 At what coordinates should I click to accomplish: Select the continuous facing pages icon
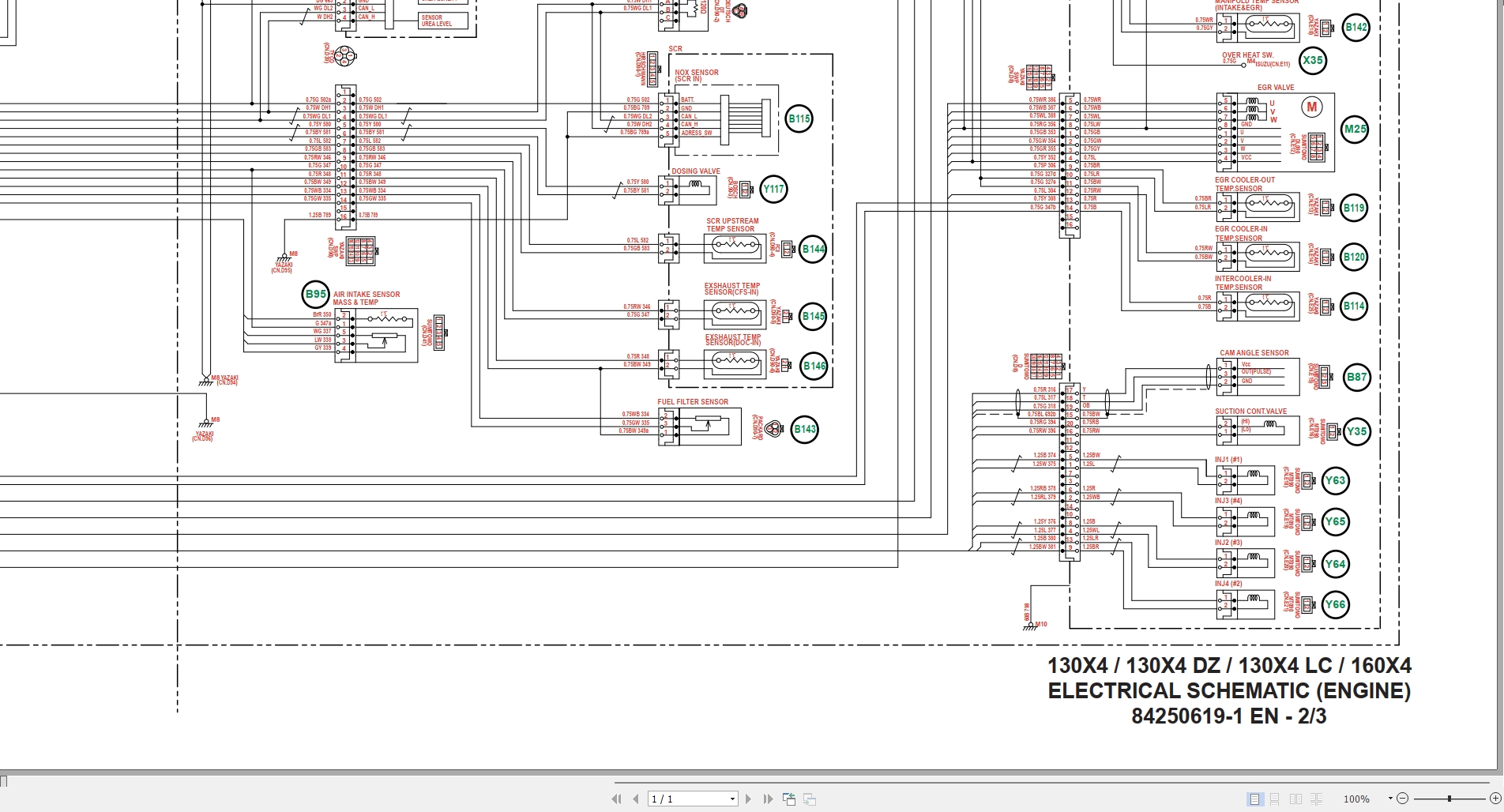[x=1316, y=799]
